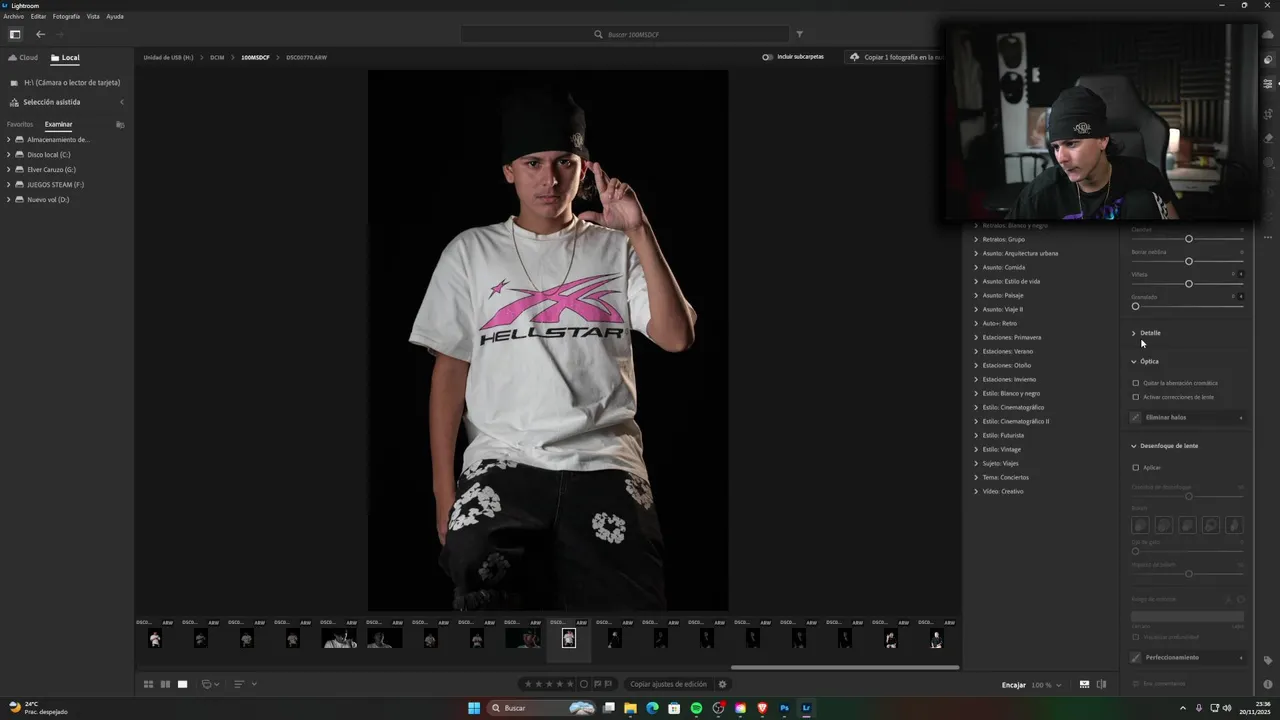Open the Perfeccionamiento tool
Viewport: 1280px width, 720px height.
(1187, 657)
